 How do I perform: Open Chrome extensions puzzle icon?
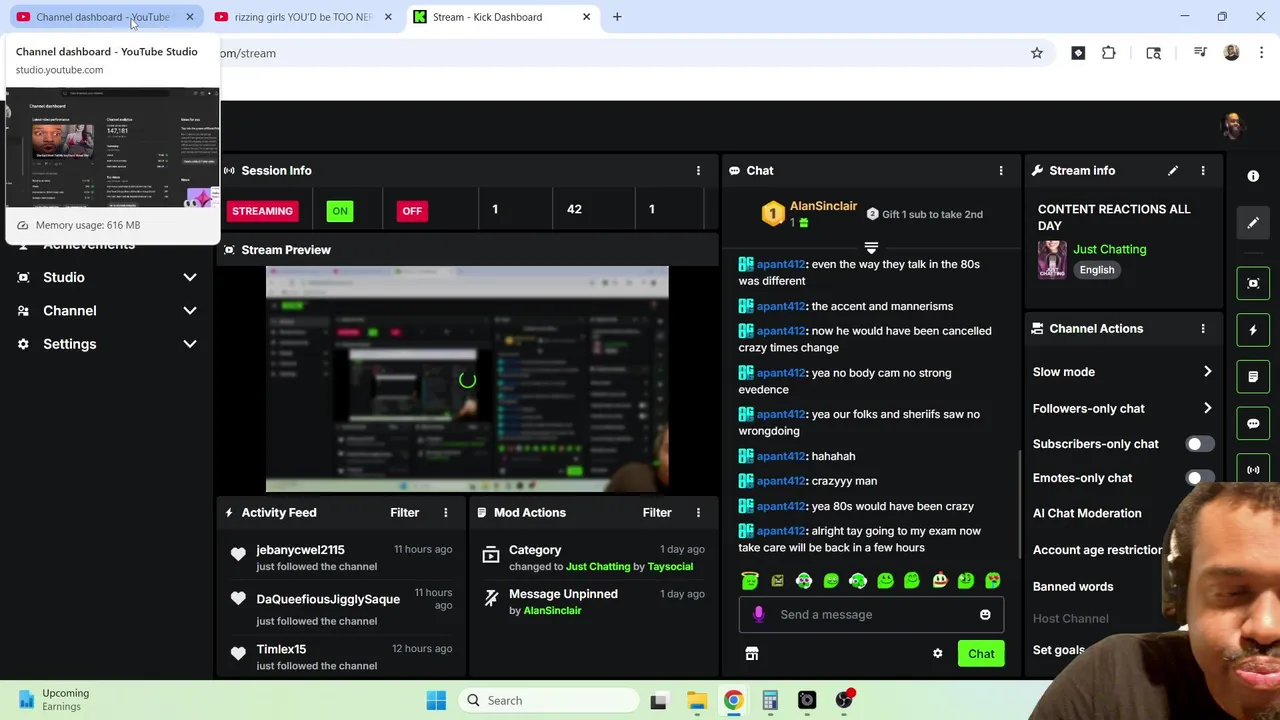click(x=1109, y=53)
